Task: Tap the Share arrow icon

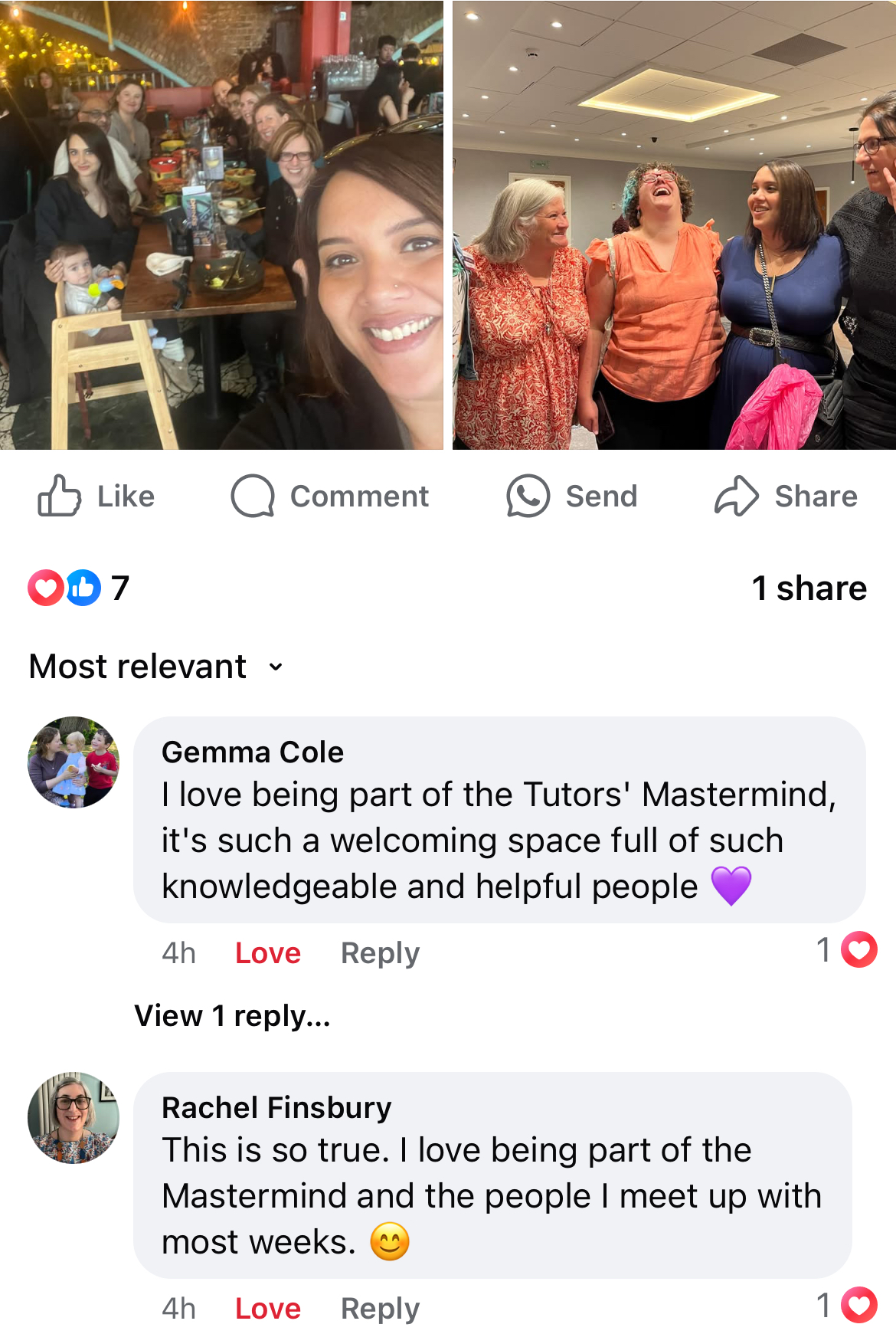Action: click(x=737, y=496)
